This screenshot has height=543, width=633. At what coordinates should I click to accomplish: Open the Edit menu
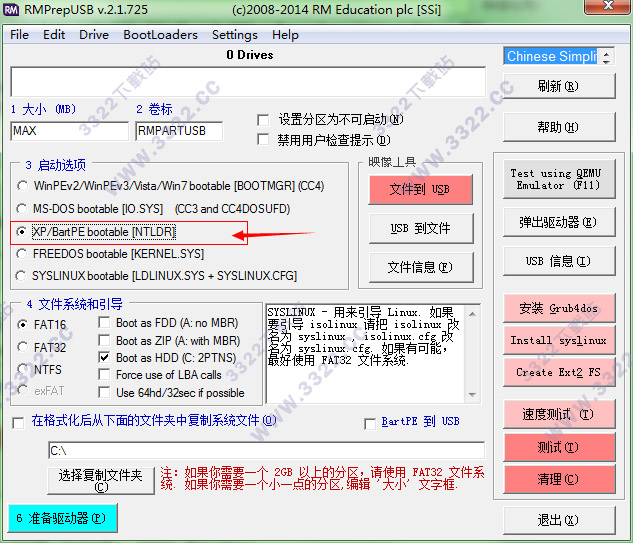[x=54, y=35]
